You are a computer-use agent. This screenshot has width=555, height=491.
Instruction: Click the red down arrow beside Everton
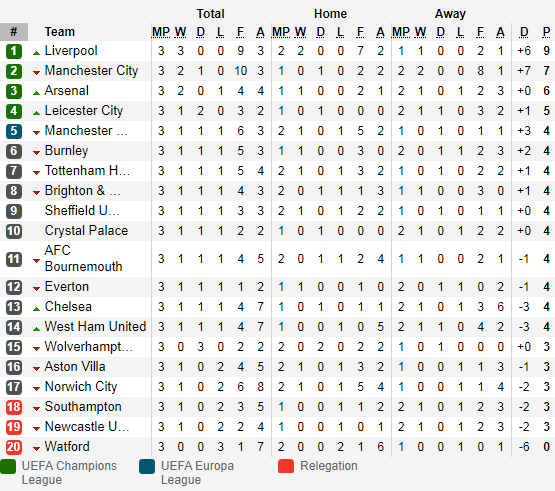[x=36, y=289]
